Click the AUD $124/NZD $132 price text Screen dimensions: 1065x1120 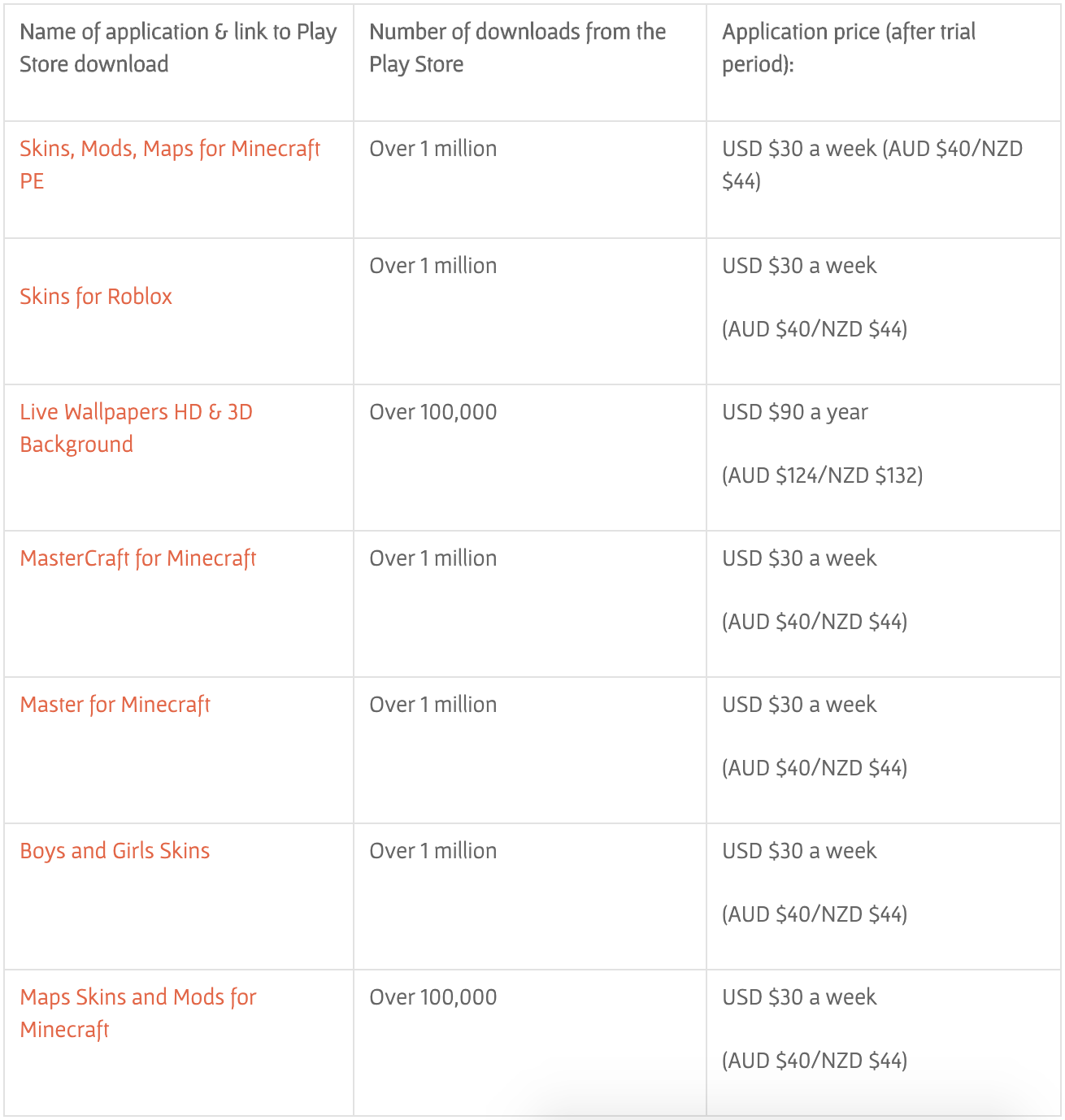(x=823, y=475)
